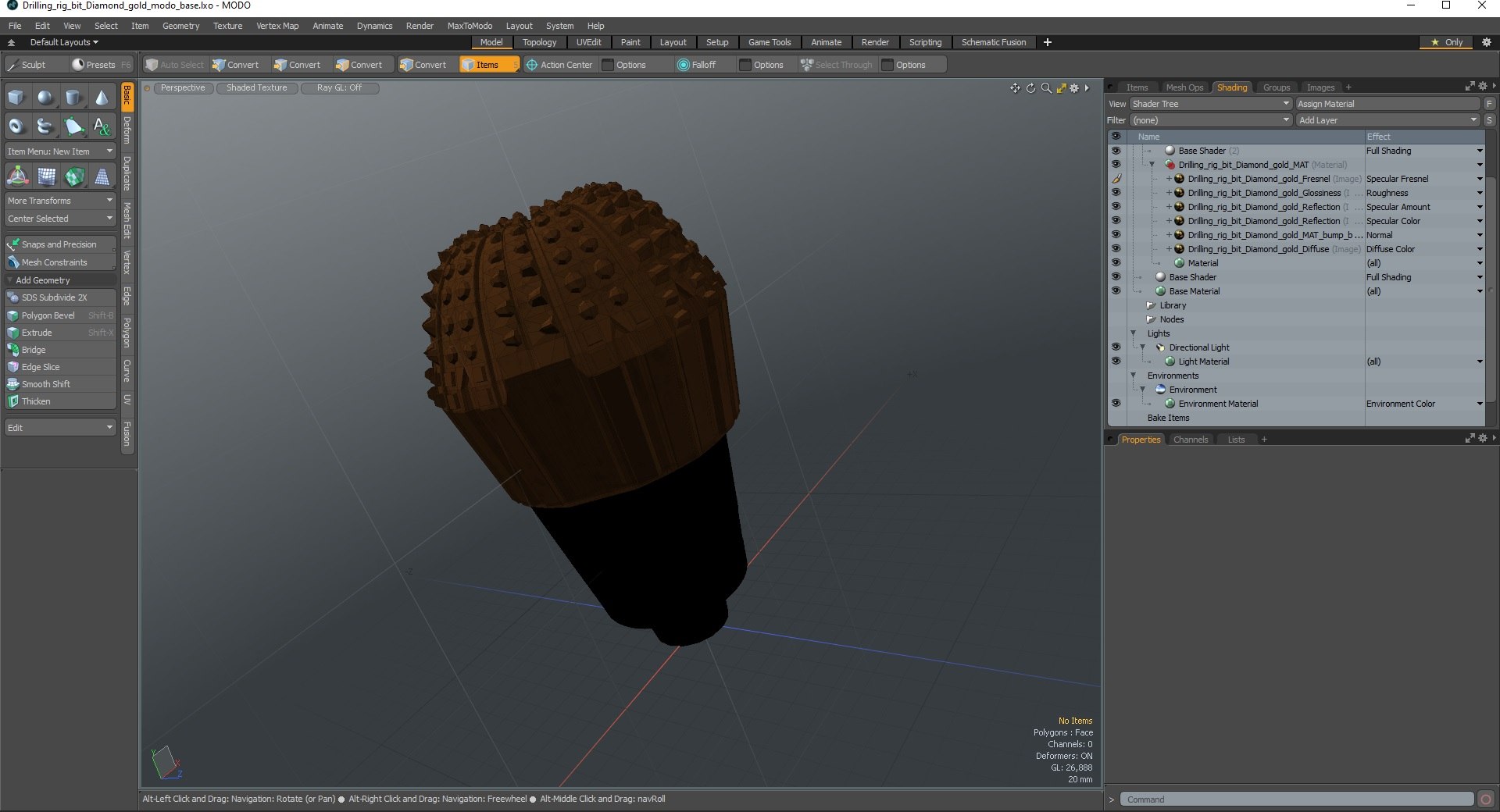Collapse the Drilling_rig_bit_Diamond_gold_MAT tree node

click(x=1152, y=165)
